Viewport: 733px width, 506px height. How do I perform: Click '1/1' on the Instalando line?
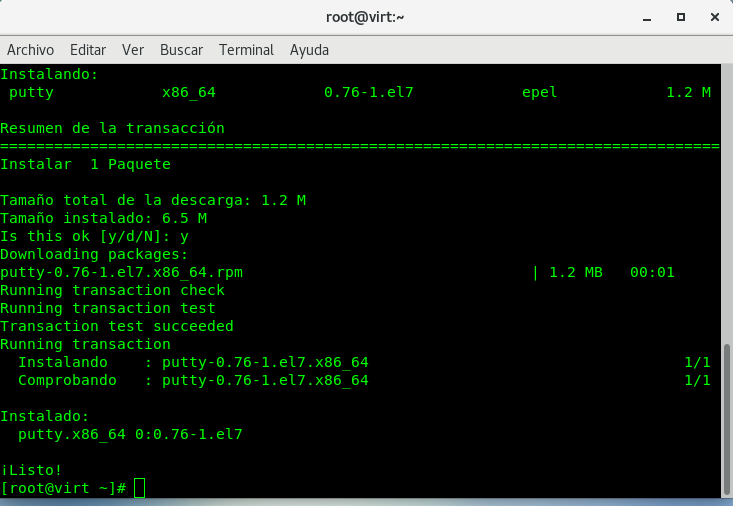[697, 362]
